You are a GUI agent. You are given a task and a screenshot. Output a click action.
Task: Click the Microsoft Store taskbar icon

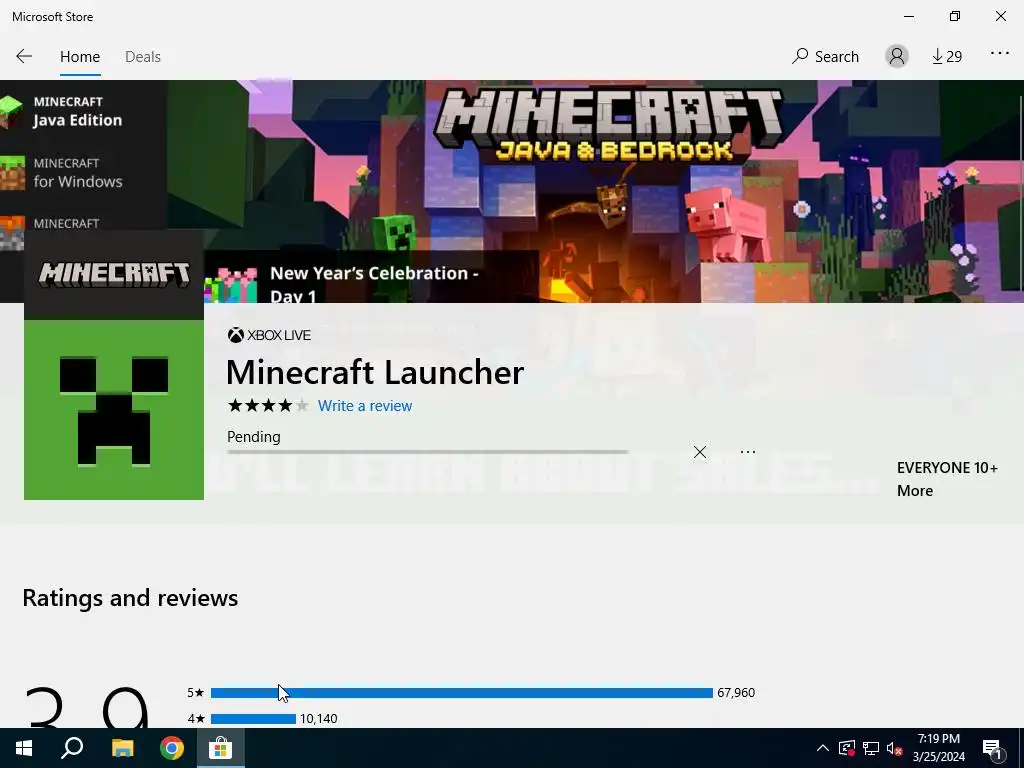221,748
